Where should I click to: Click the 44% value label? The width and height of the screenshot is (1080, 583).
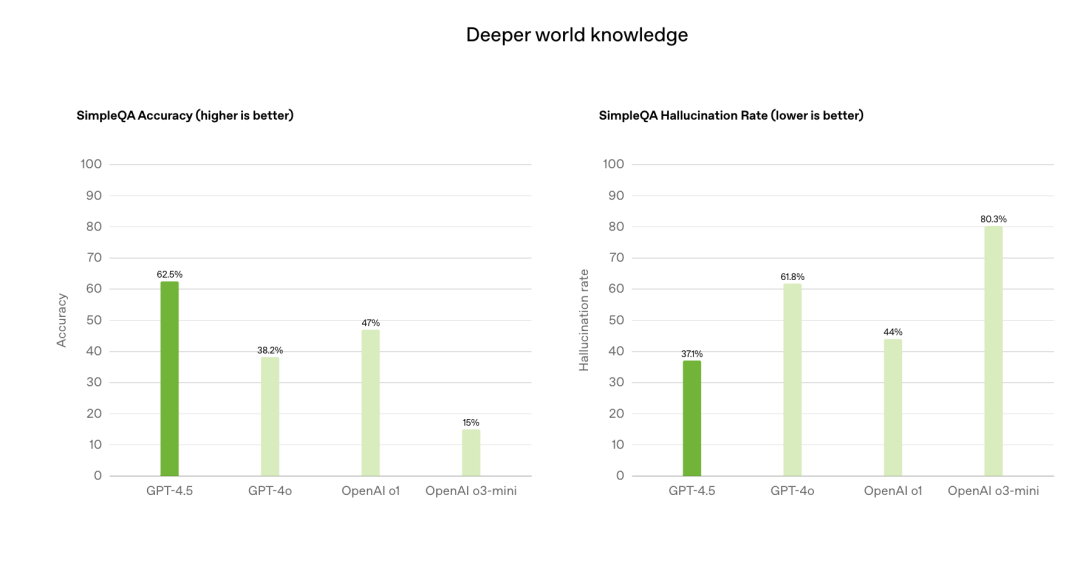point(893,331)
